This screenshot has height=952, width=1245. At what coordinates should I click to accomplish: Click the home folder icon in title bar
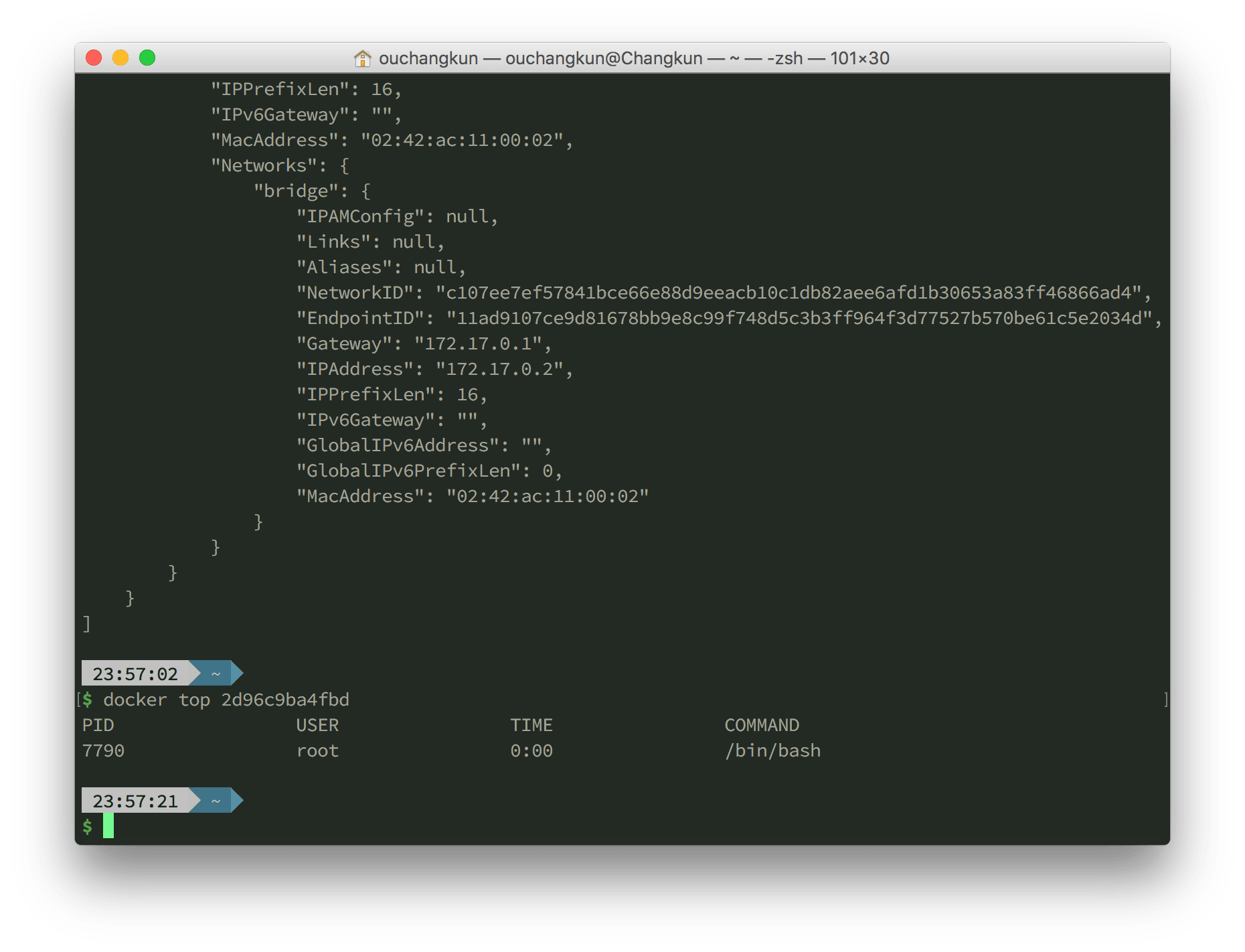pos(362,59)
